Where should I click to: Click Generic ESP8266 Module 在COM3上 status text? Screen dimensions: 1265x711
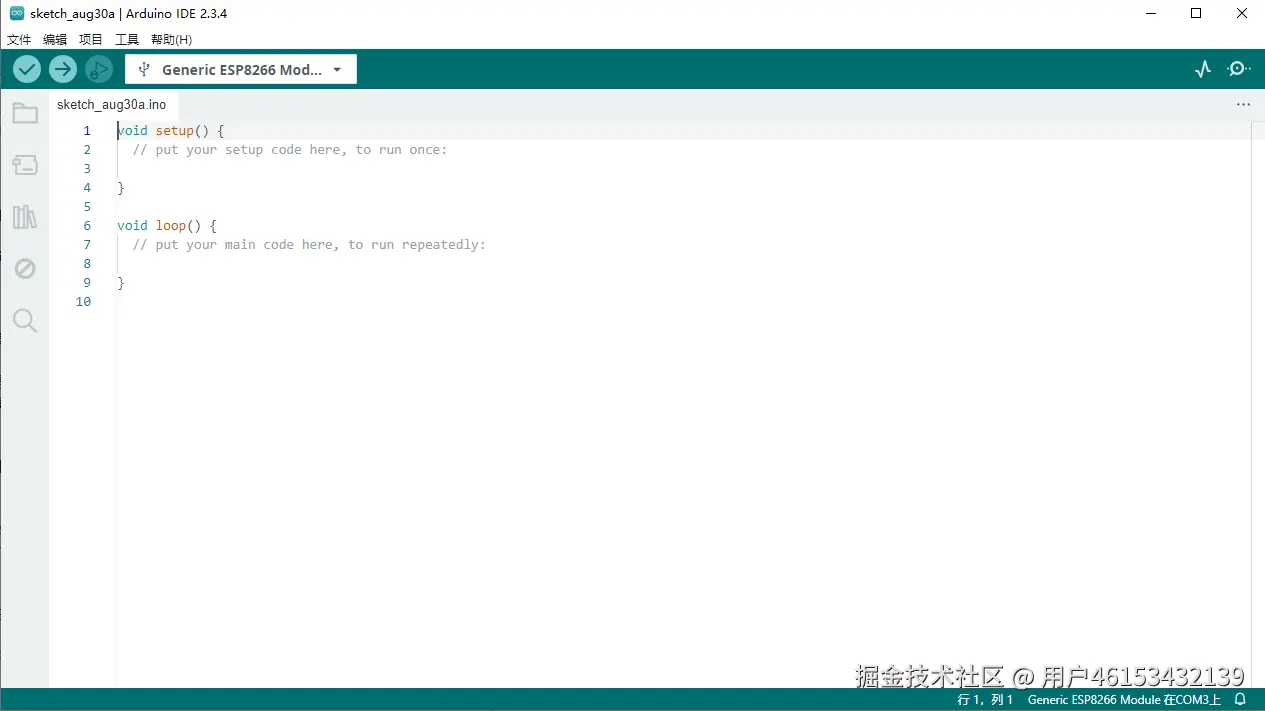pos(1124,700)
